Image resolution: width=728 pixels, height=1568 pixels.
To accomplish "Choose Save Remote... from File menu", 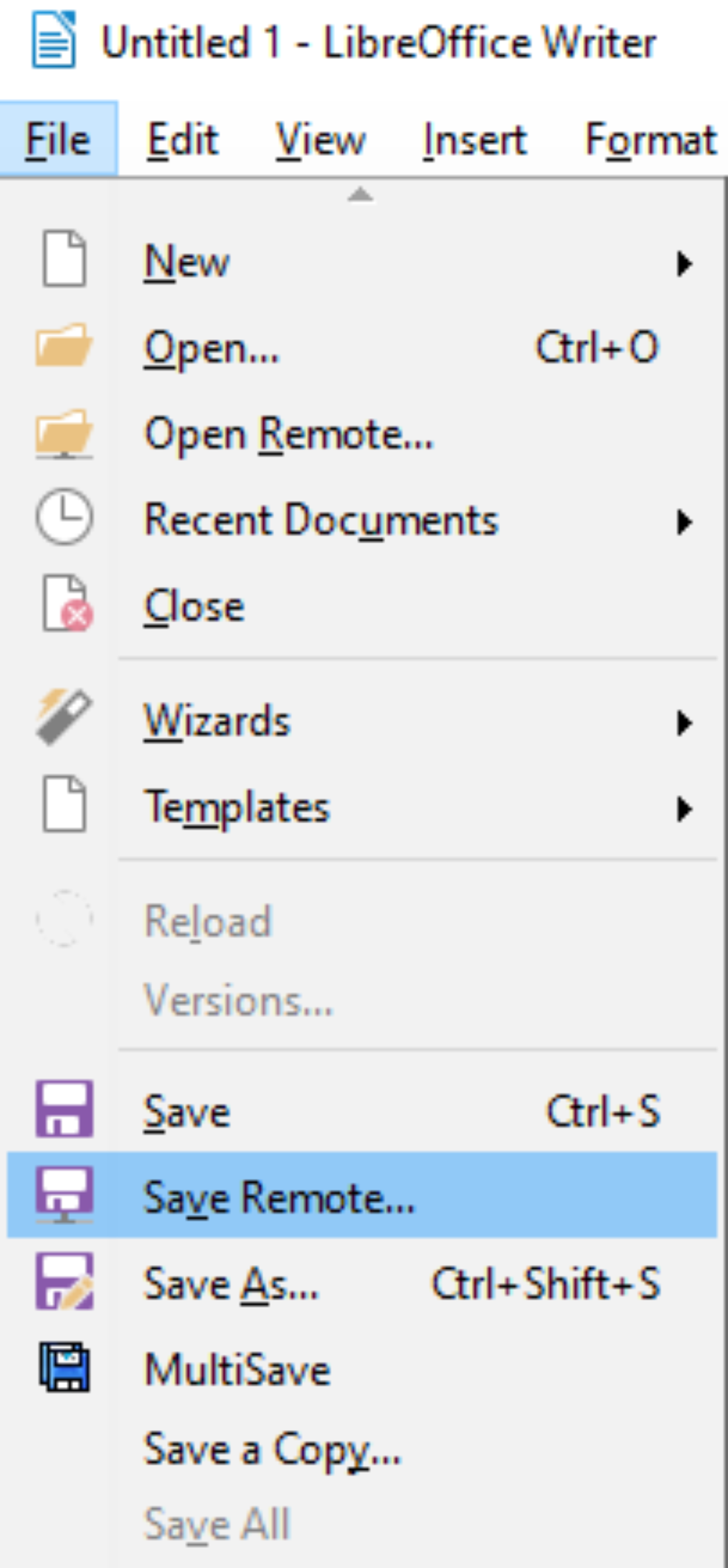I will pos(278,1196).
